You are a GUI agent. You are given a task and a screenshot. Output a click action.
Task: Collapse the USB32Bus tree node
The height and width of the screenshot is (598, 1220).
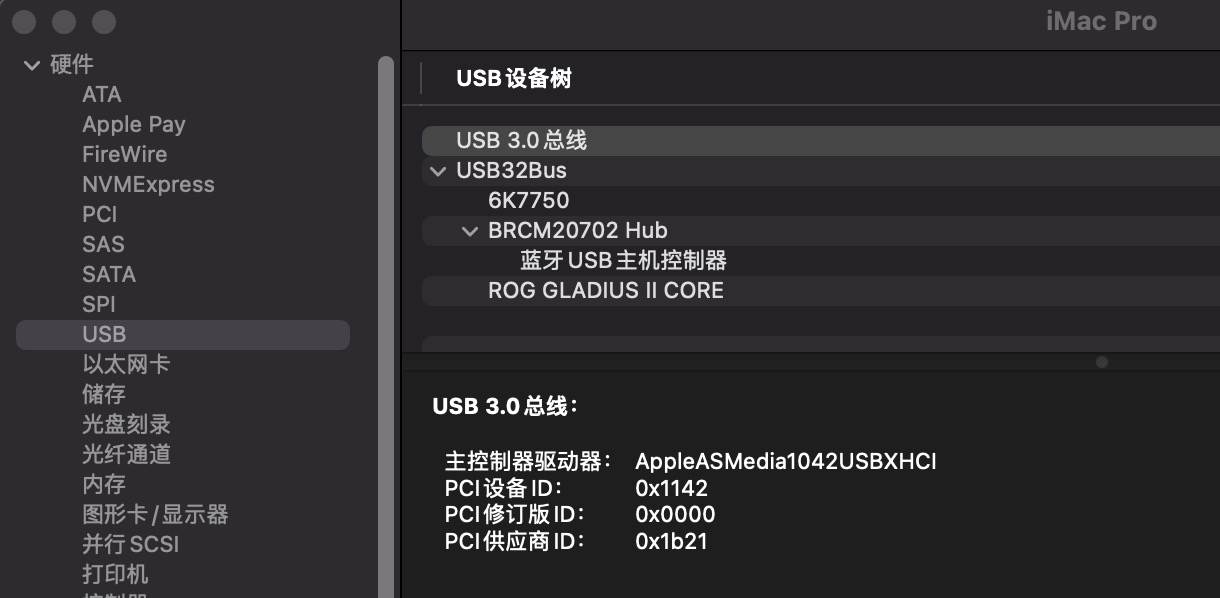point(437,171)
